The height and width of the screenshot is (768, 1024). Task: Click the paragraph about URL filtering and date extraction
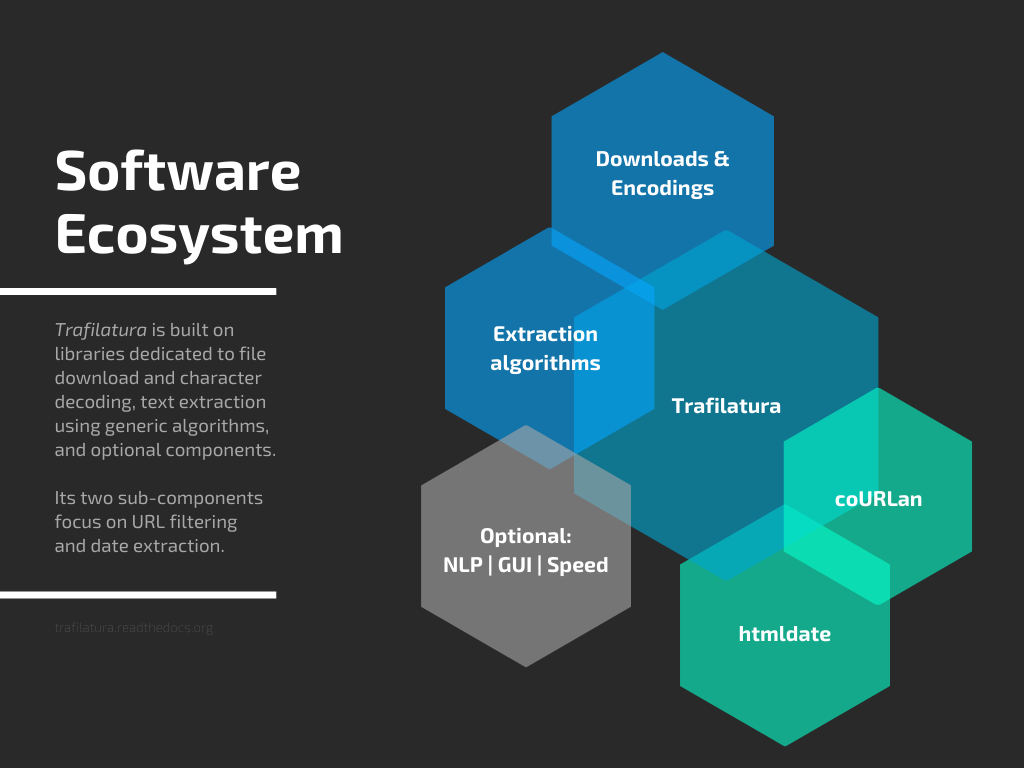click(158, 521)
